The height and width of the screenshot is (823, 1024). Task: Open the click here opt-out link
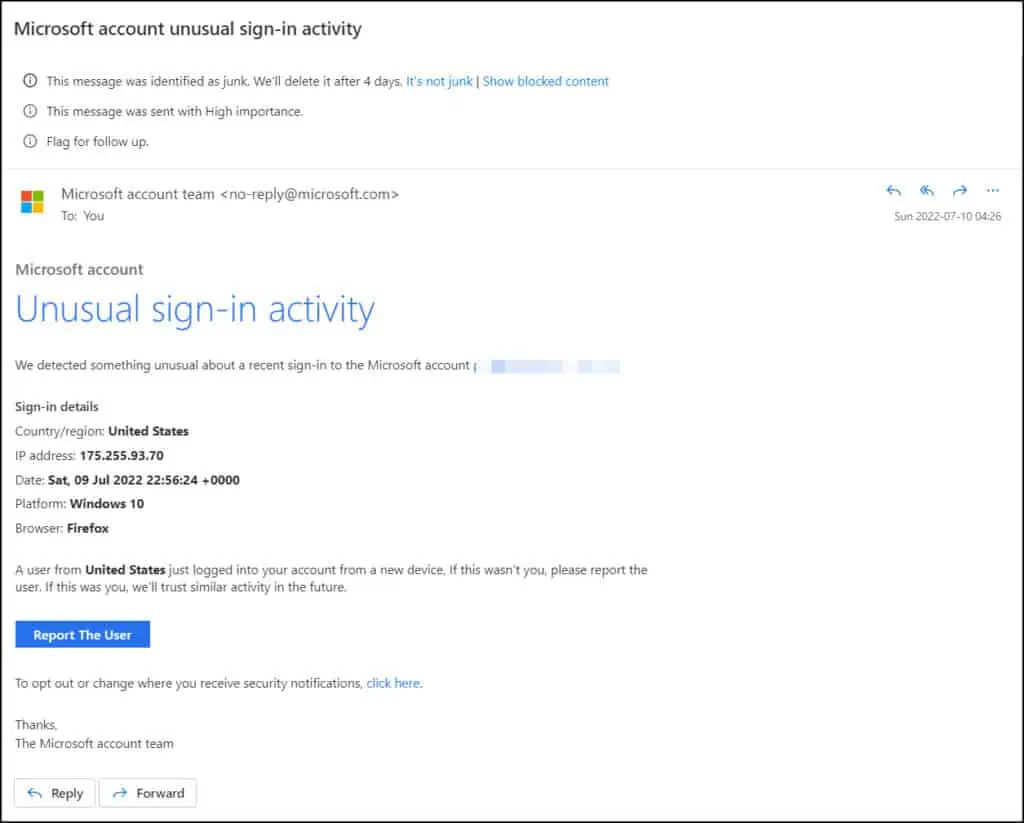pos(393,683)
